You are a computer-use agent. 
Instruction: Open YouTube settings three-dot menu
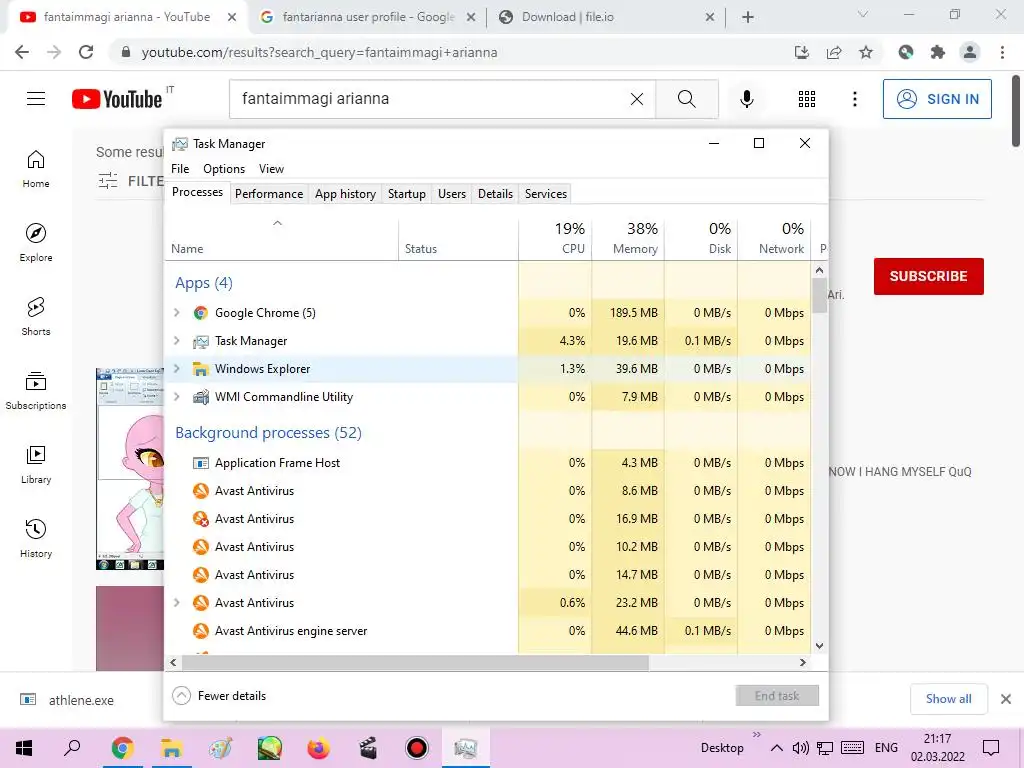tap(854, 99)
